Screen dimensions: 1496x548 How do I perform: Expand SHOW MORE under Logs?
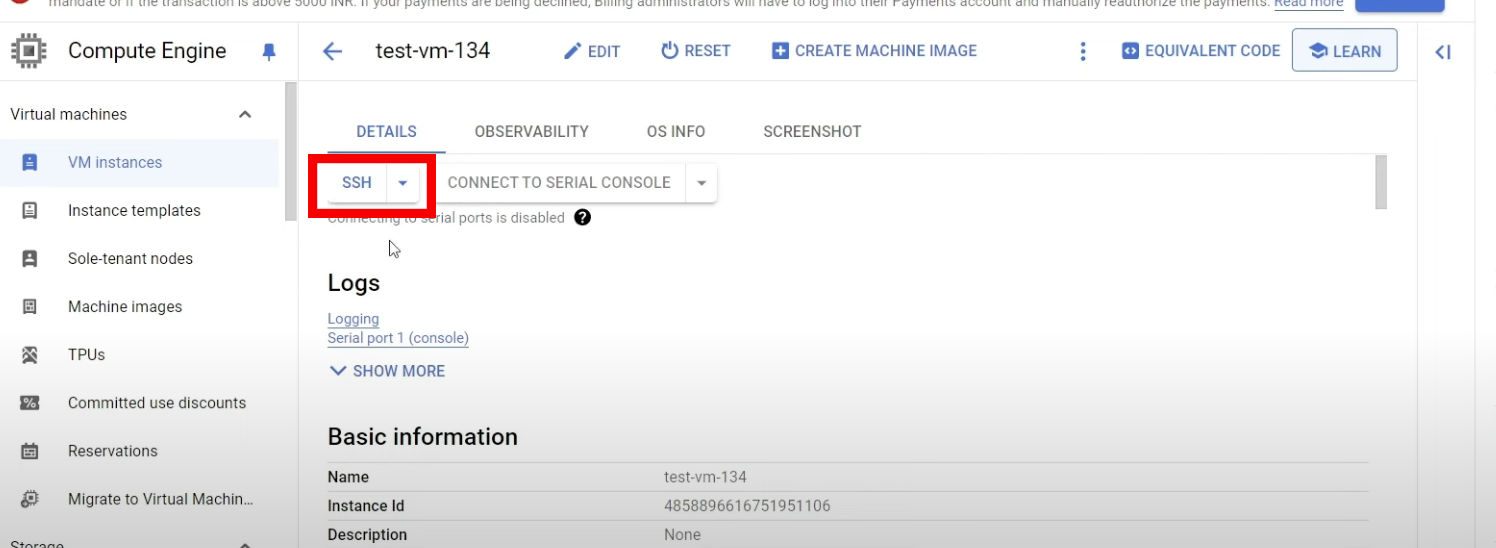387,371
